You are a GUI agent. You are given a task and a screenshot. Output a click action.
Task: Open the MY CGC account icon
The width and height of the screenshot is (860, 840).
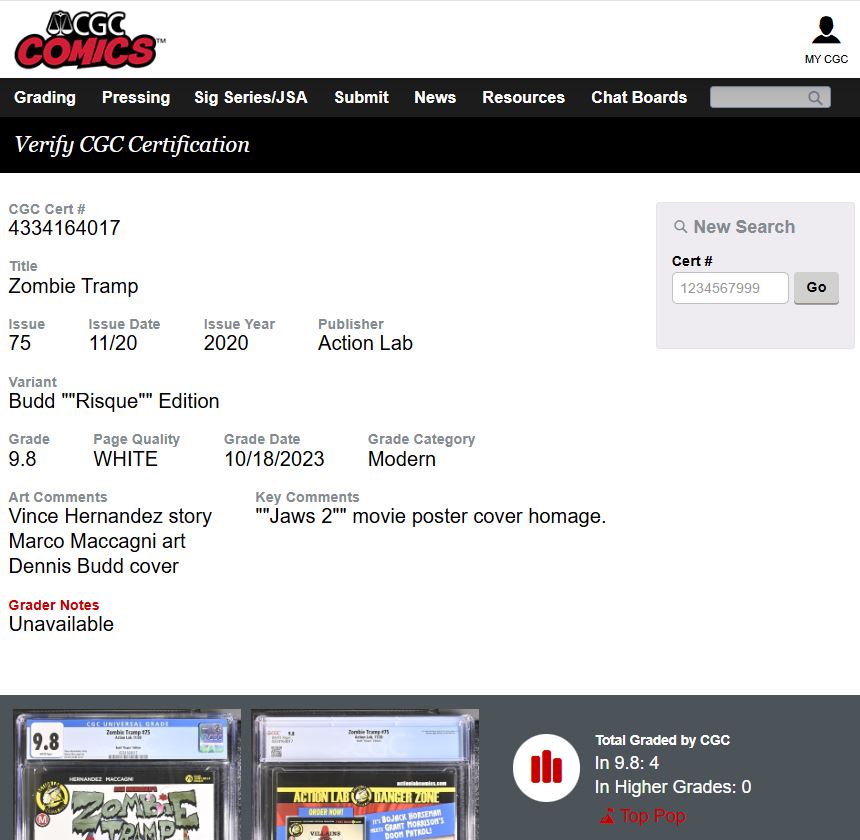[x=826, y=30]
